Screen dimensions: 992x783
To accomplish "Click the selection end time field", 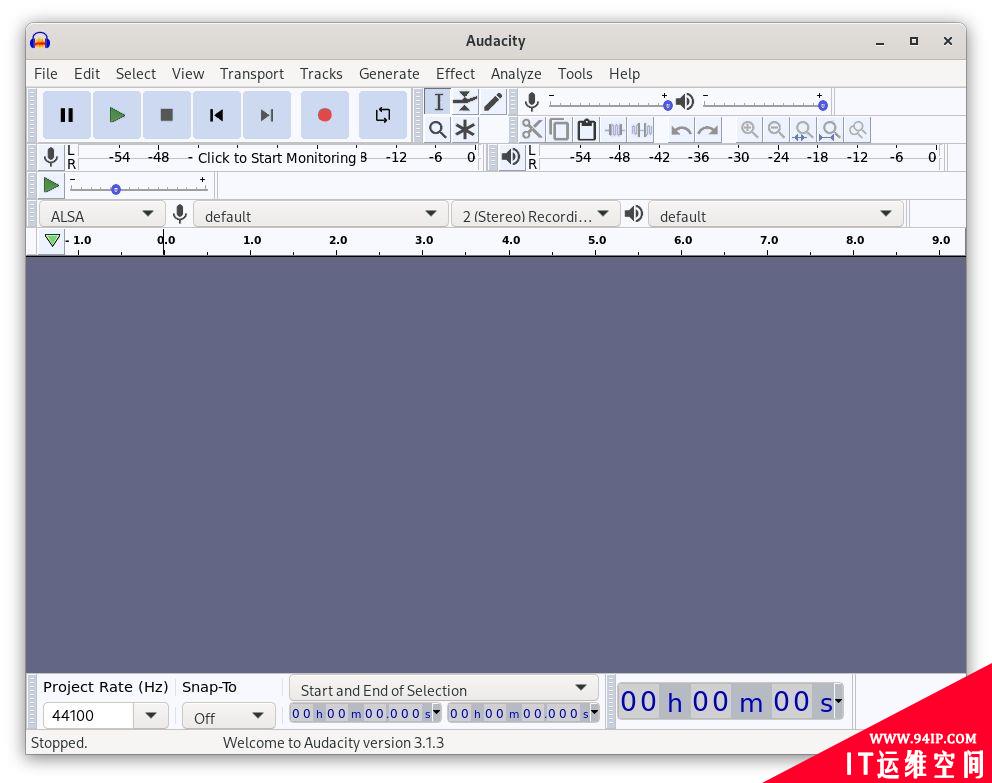I will pyautogui.click(x=519, y=713).
